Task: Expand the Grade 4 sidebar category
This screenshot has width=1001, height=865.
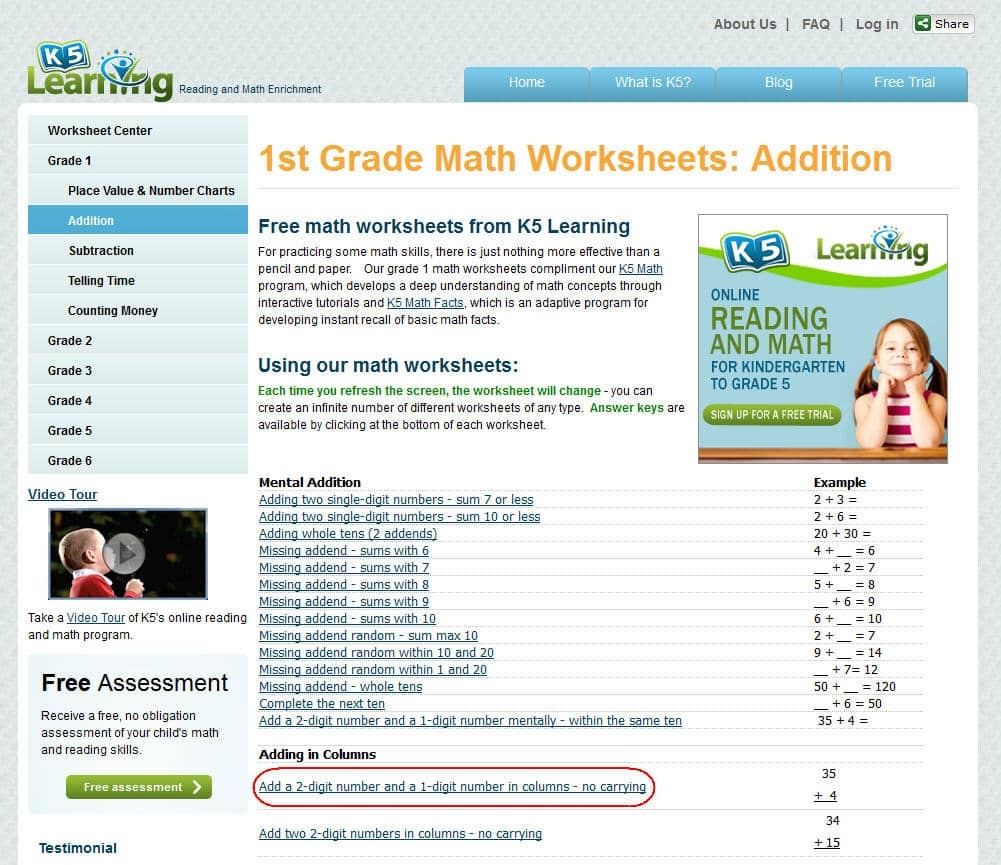Action: pyautogui.click(x=69, y=400)
